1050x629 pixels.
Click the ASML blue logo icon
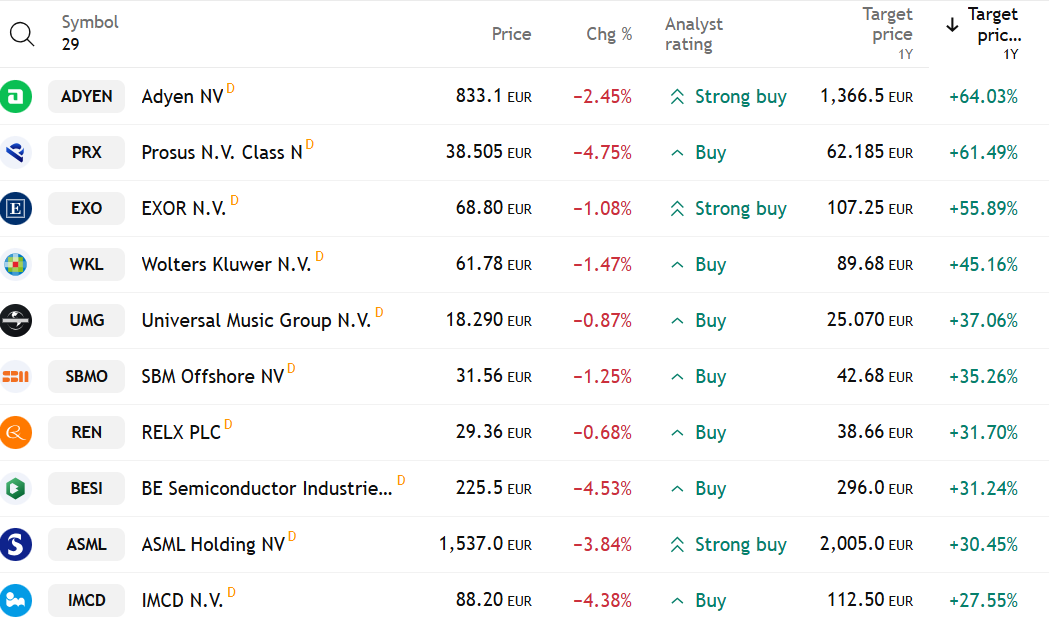[15, 544]
